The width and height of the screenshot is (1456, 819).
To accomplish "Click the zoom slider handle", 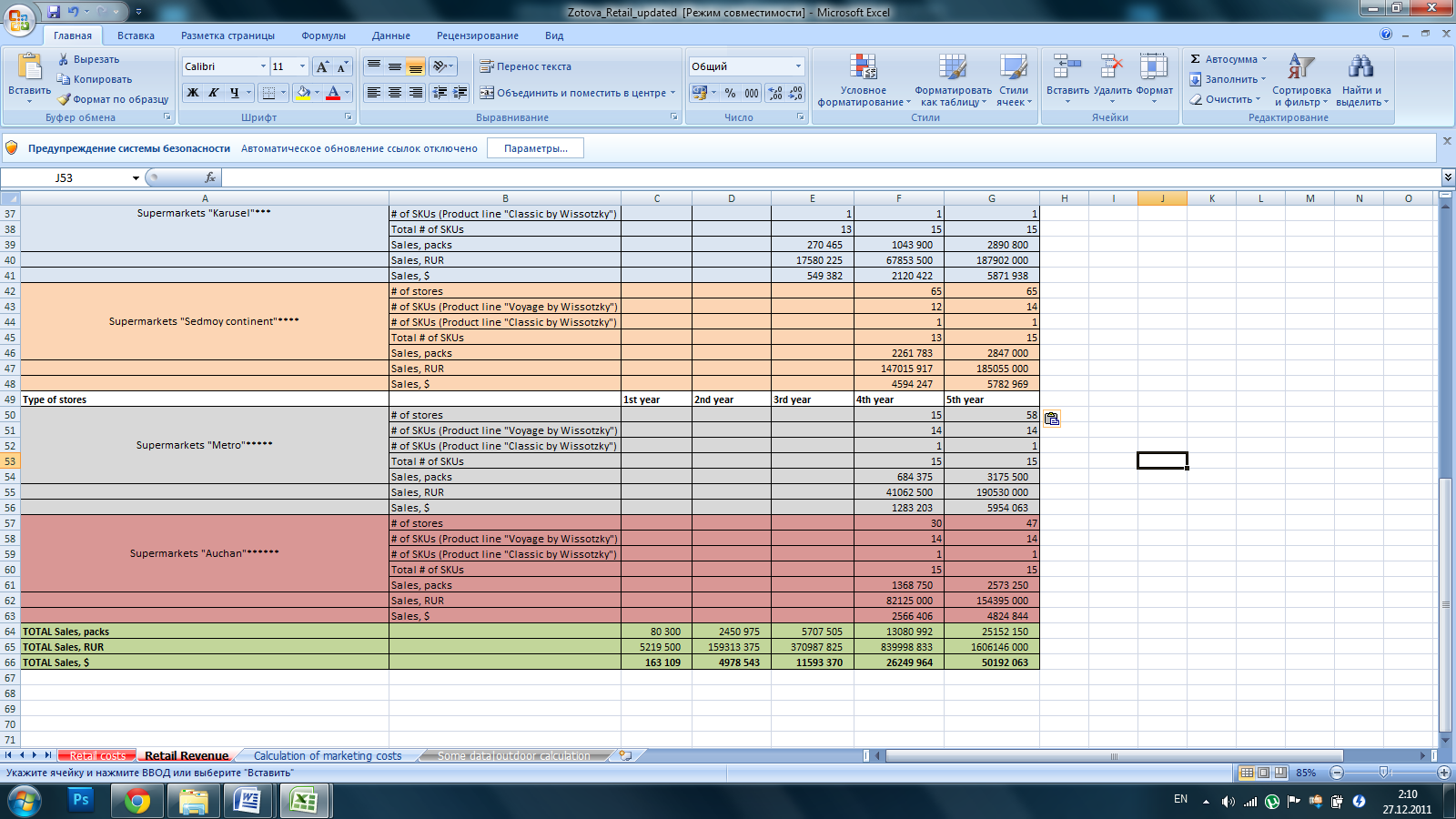I will click(1383, 773).
